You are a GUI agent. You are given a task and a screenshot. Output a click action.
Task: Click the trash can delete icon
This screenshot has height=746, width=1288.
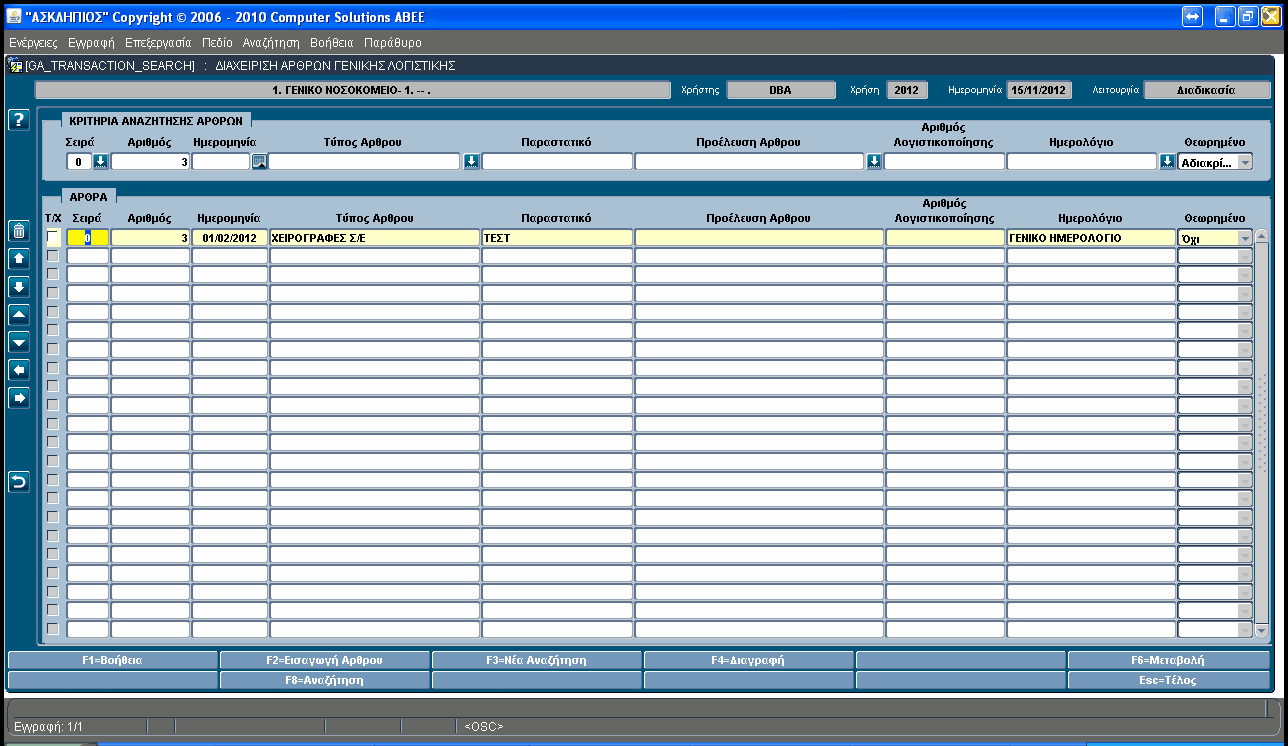point(18,231)
